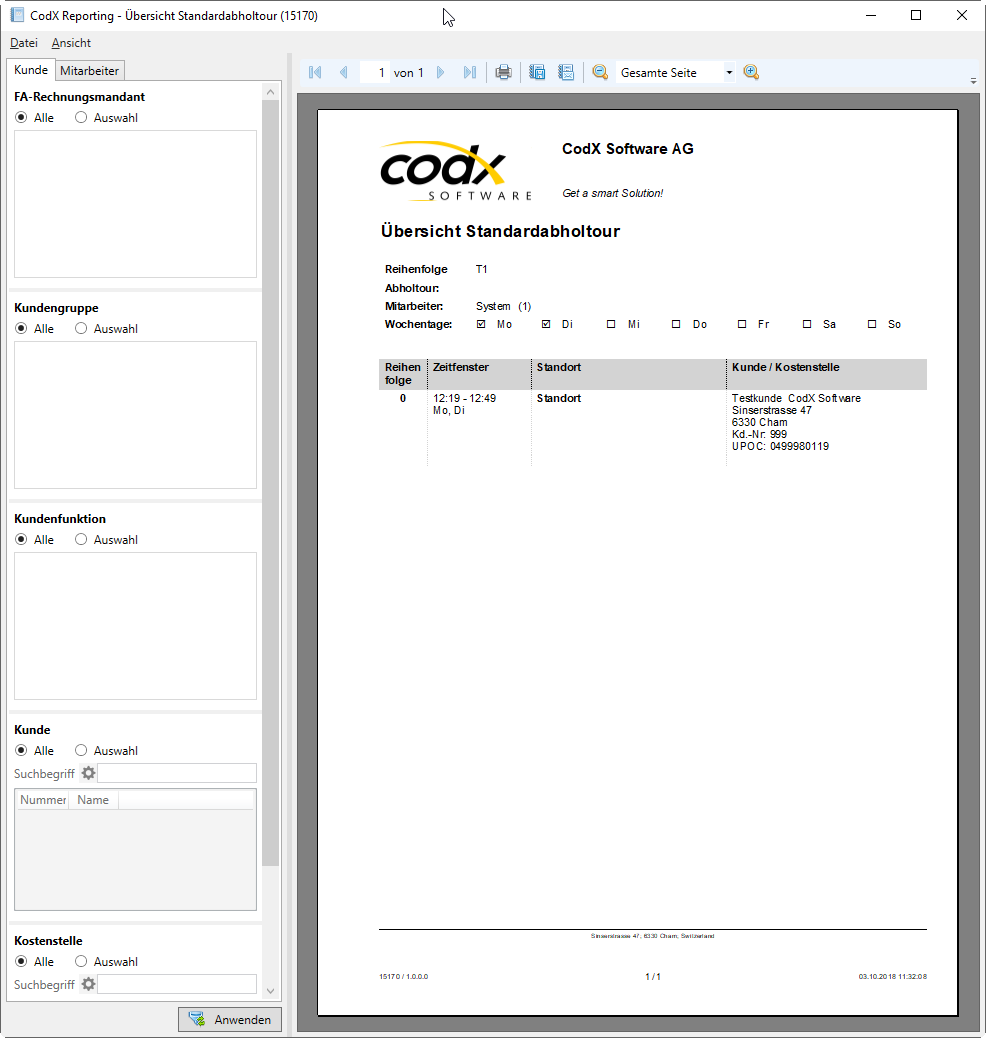Click CodX Reporting app icon in title bar
Image resolution: width=986 pixels, height=1038 pixels.
(x=17, y=15)
